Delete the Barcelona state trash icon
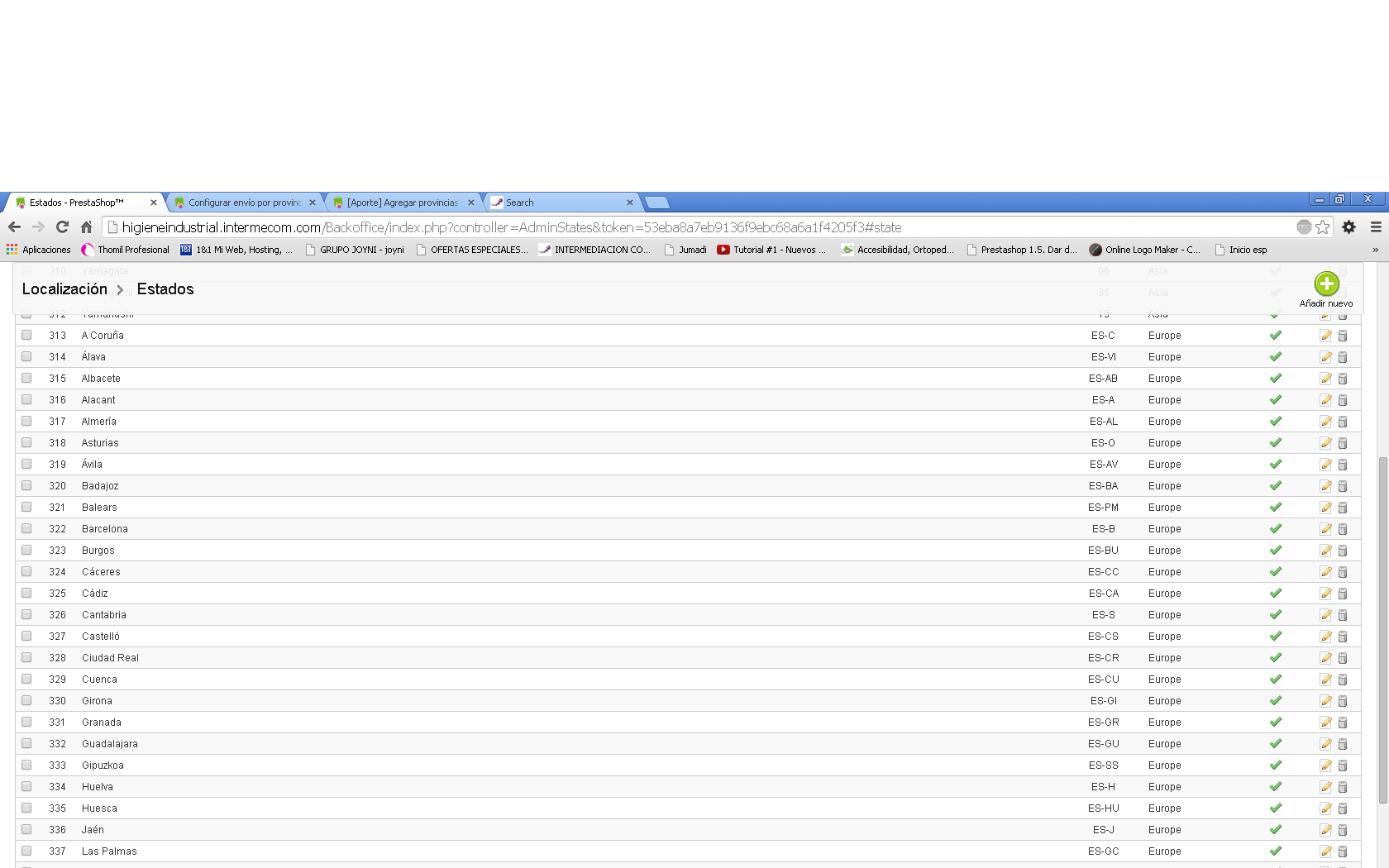 pos(1343,529)
